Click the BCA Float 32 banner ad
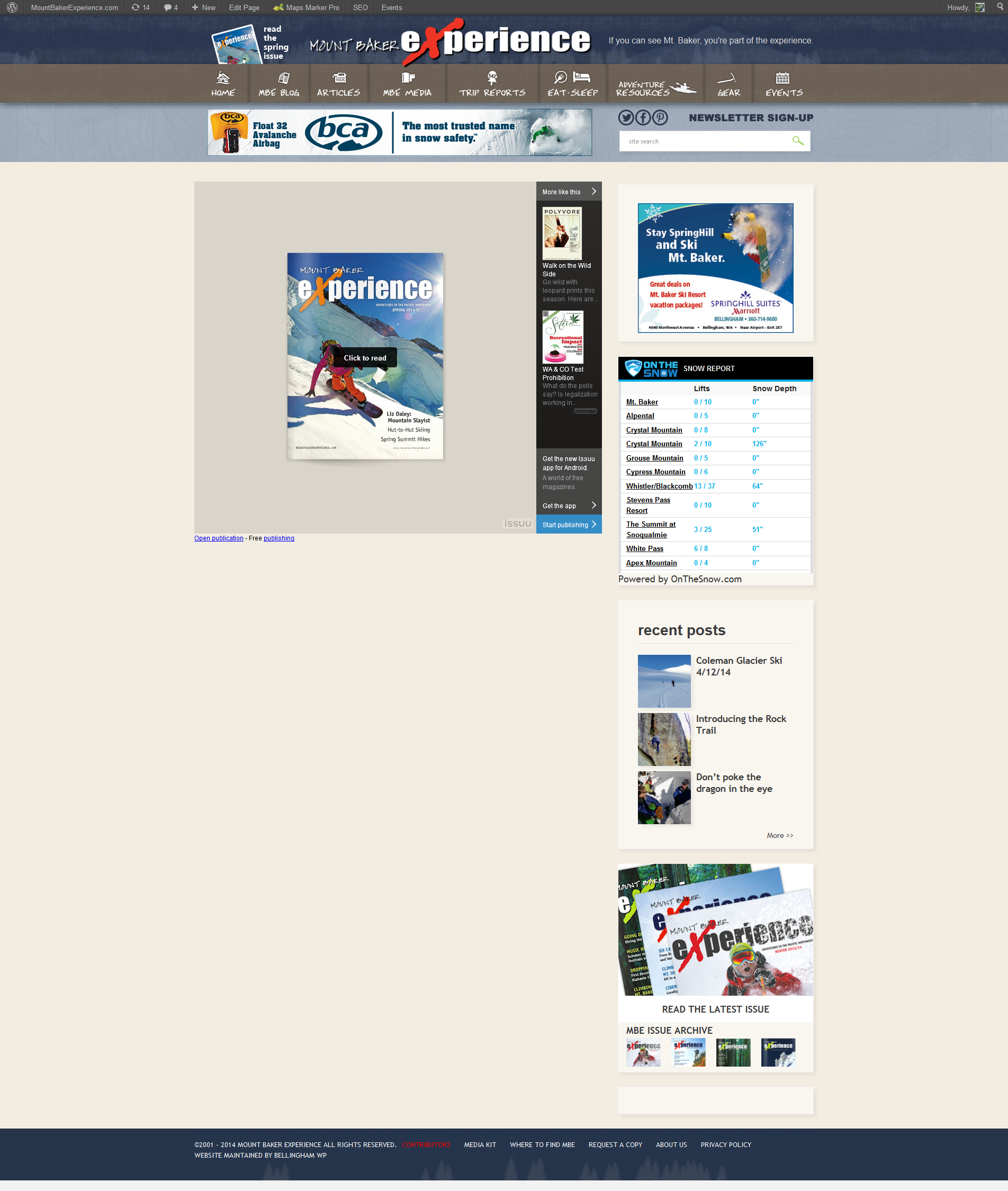Screen dimensions: 1008x1191 399,132
